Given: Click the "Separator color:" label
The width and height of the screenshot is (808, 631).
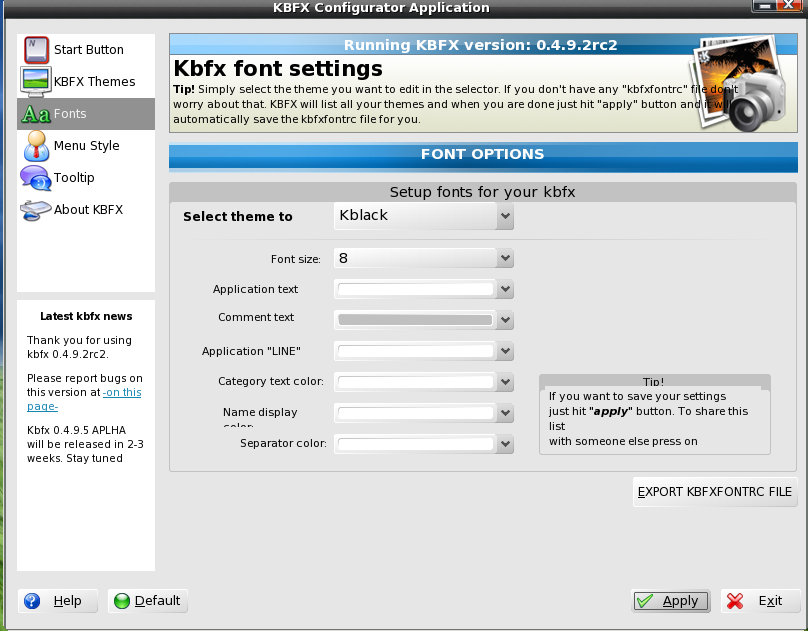Looking at the screenshot, I should coord(283,444).
